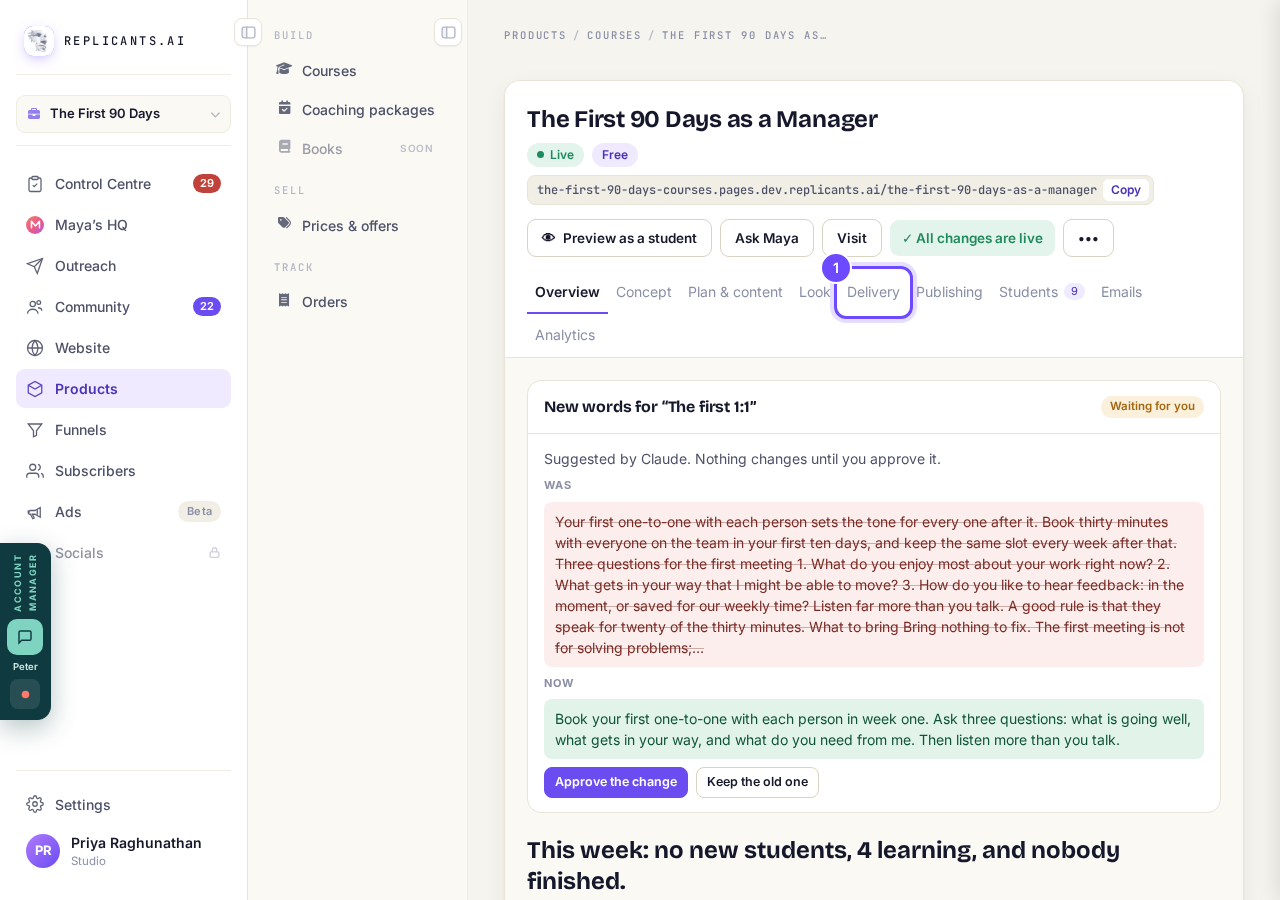Click the All changes are live status
This screenshot has height=900, width=1280.
coord(972,238)
